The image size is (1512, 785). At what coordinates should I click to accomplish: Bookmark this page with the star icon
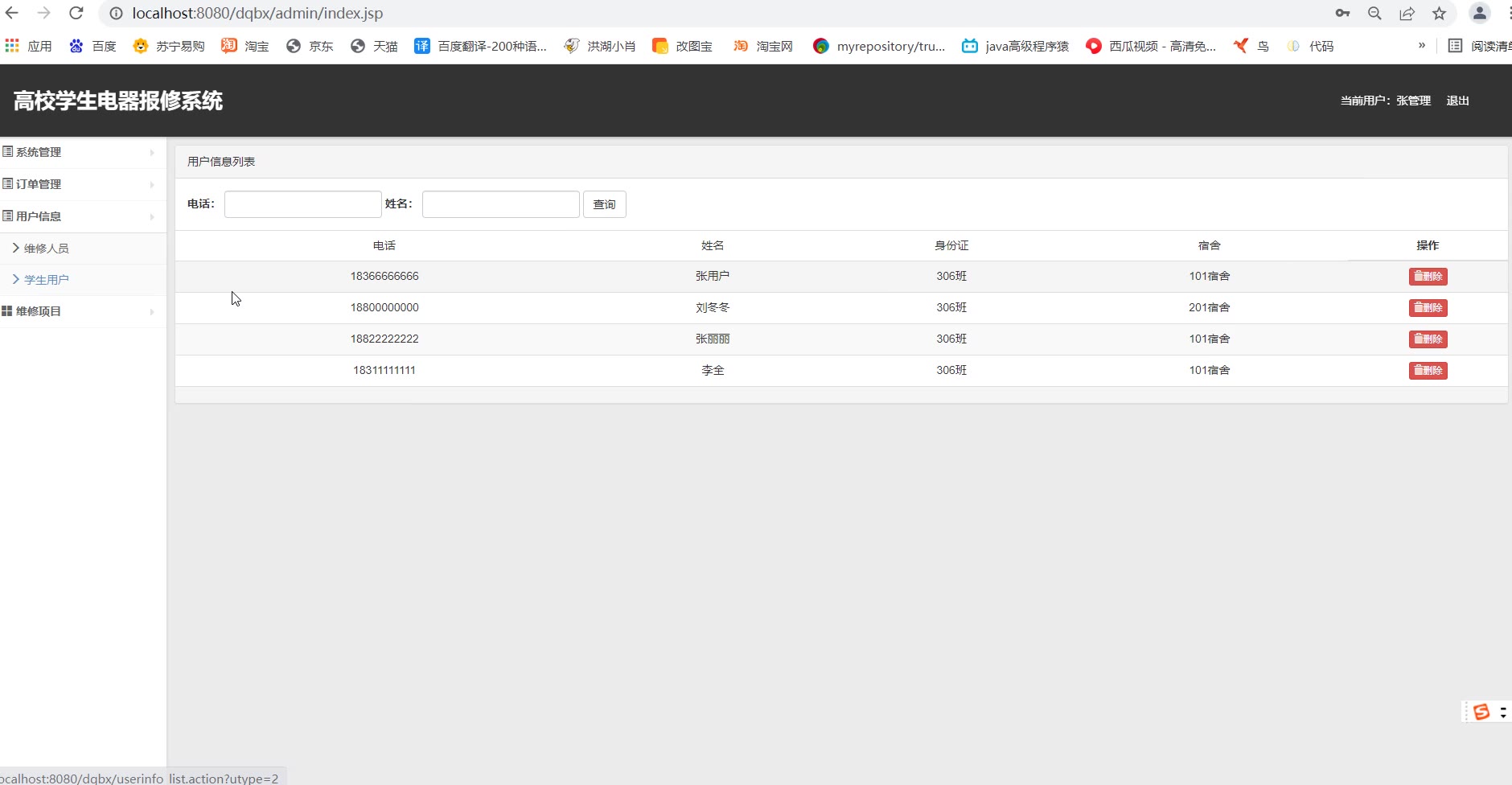tap(1439, 13)
